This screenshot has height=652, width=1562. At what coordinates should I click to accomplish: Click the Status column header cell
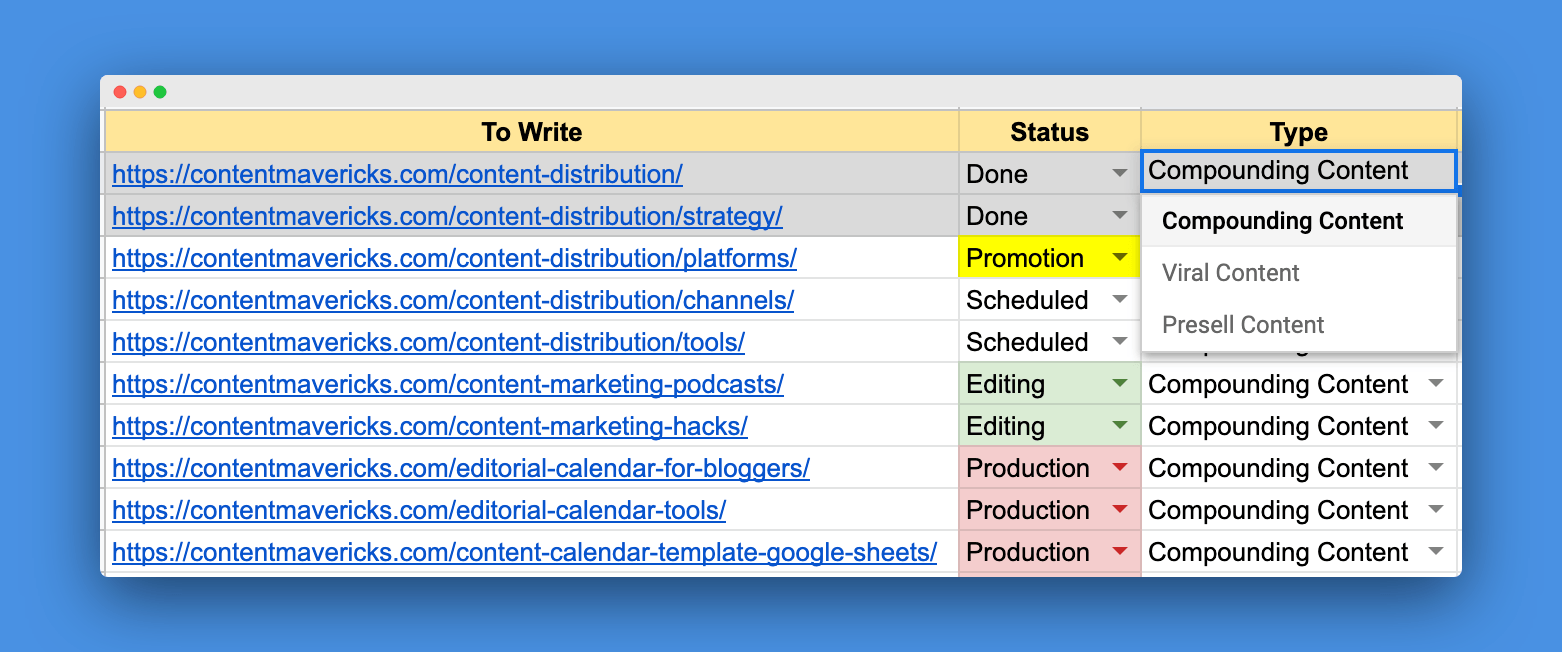[1049, 132]
